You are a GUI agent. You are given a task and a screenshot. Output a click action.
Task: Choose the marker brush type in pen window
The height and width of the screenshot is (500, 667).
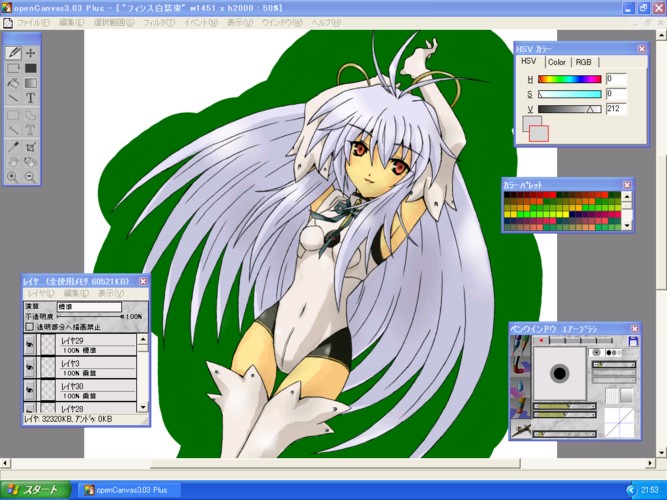coord(521,407)
